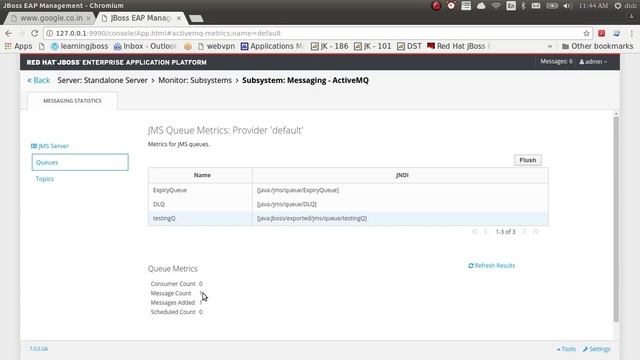Click the clock showing 11:44 AM

[x=593, y=6]
